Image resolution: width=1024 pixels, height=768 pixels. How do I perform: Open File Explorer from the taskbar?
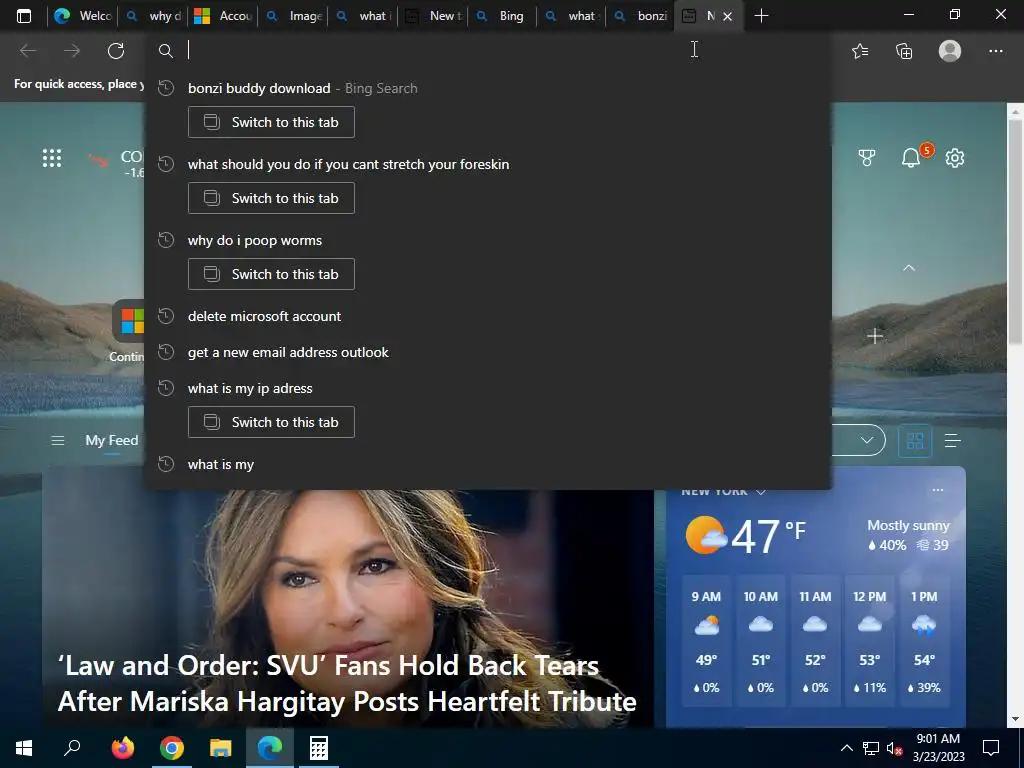click(221, 748)
